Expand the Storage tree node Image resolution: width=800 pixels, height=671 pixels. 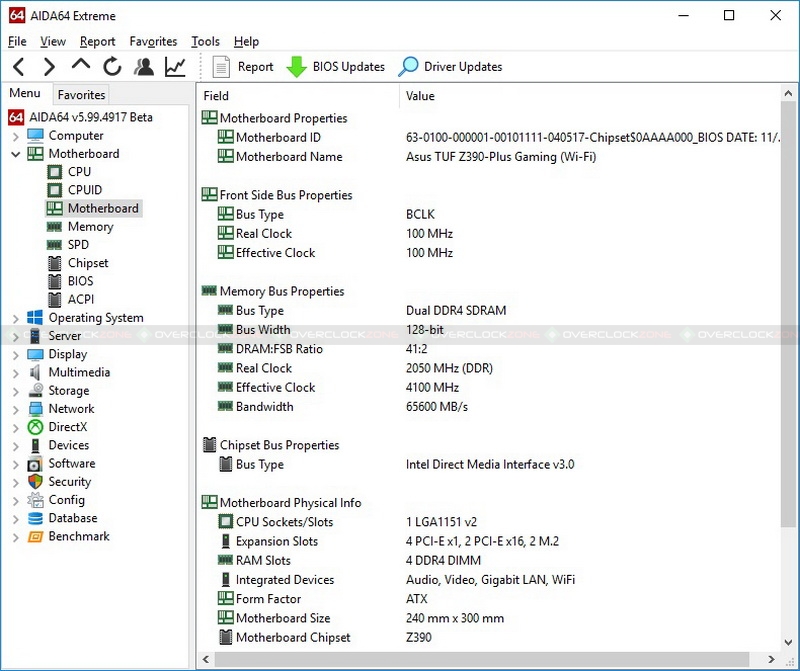(x=15, y=391)
